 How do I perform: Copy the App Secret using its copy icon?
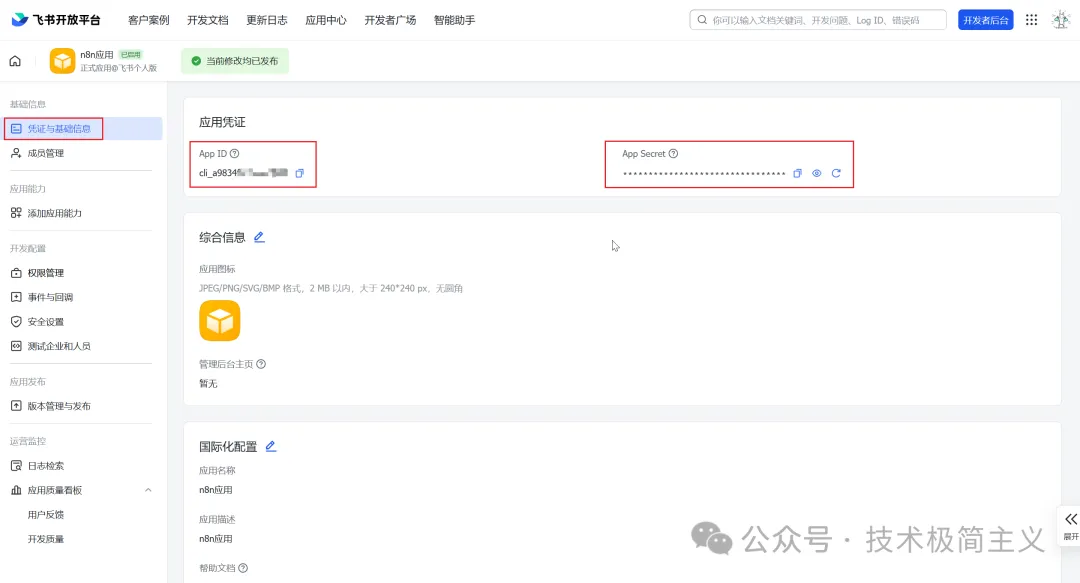(x=797, y=173)
